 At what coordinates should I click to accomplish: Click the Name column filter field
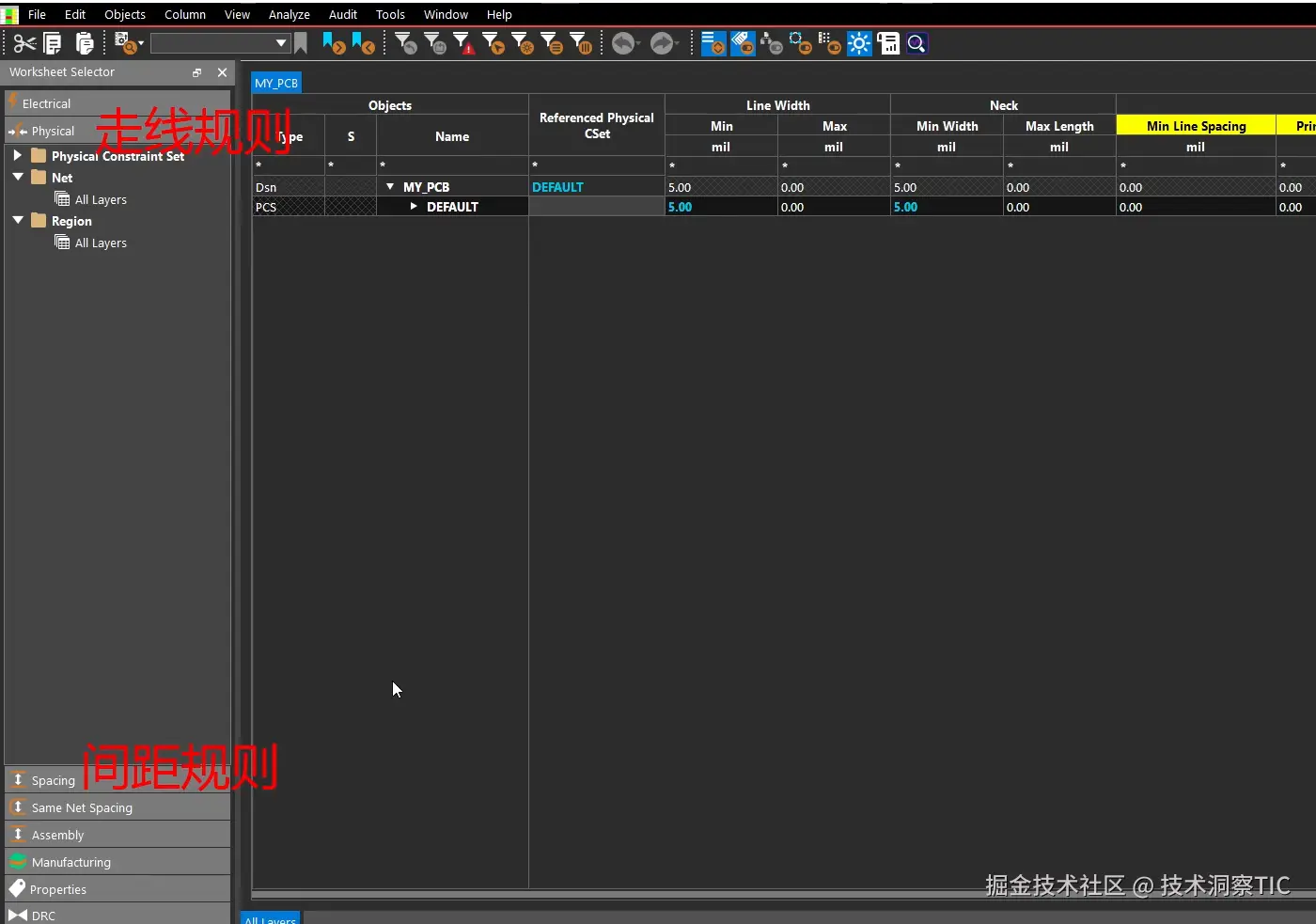(x=452, y=165)
